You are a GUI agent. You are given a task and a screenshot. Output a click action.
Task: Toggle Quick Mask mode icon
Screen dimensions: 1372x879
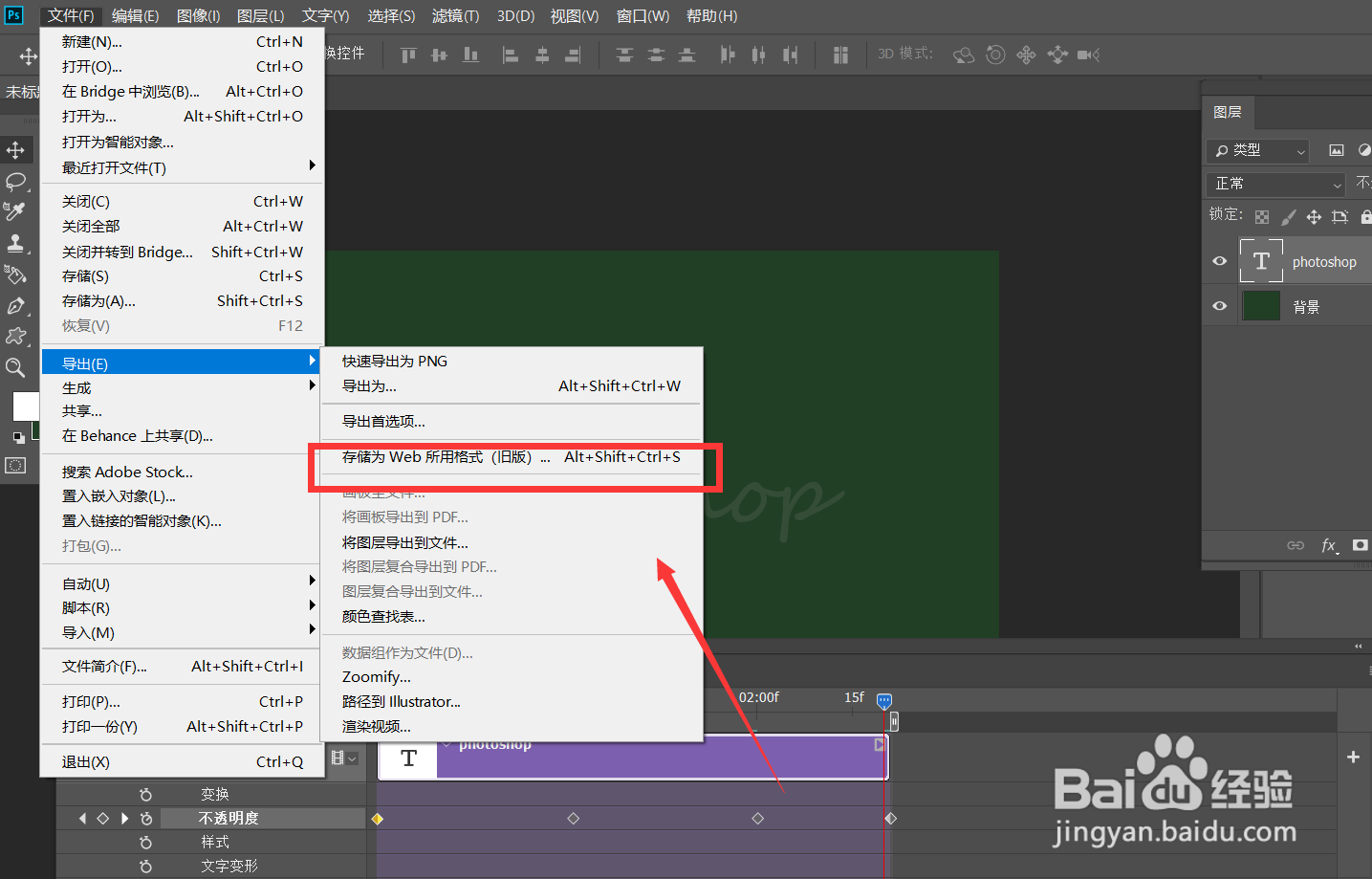point(16,466)
